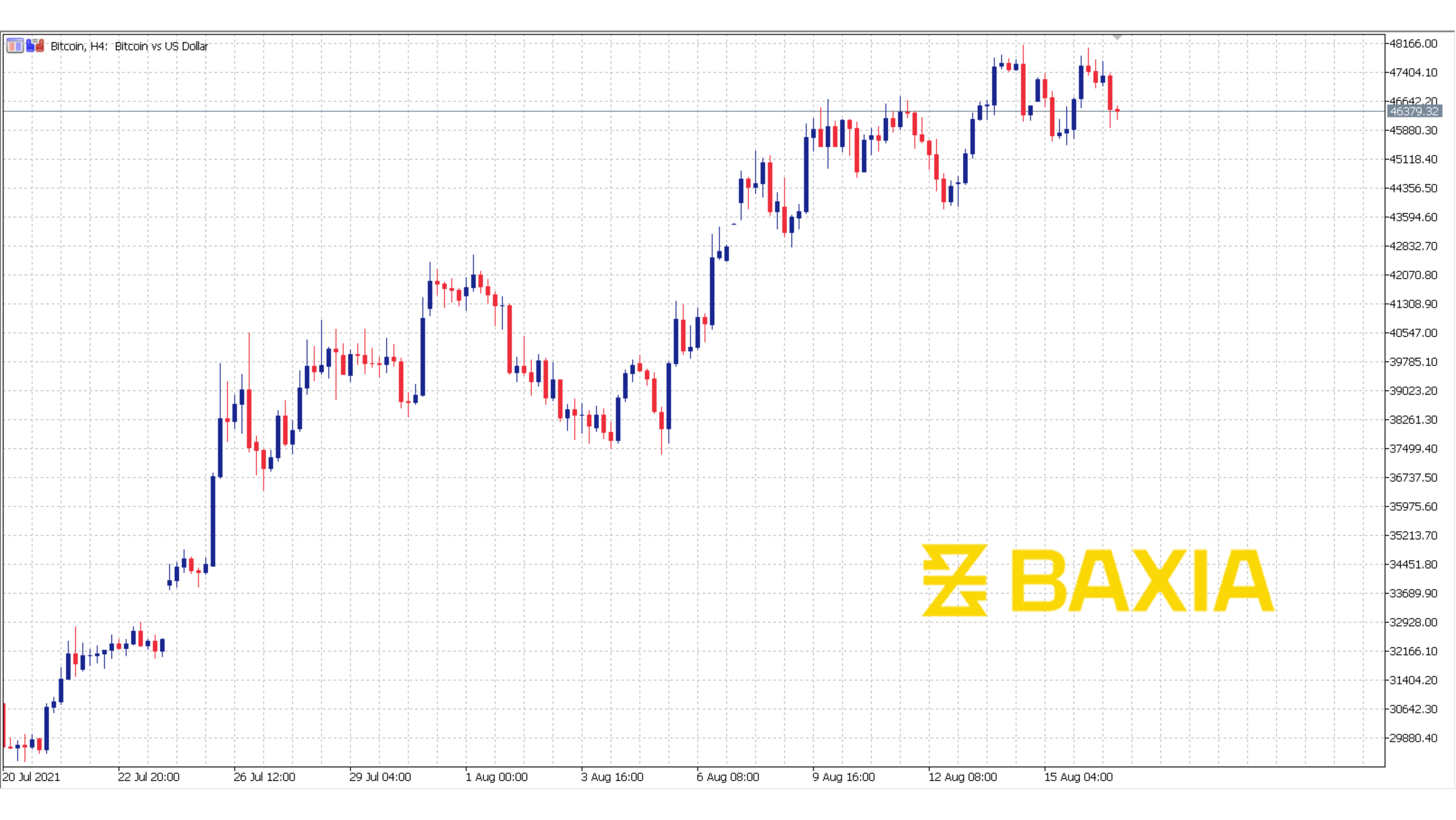Click the '3 Aug 16:00' time axis label
Image resolution: width=1456 pixels, height=820 pixels.
point(612,777)
